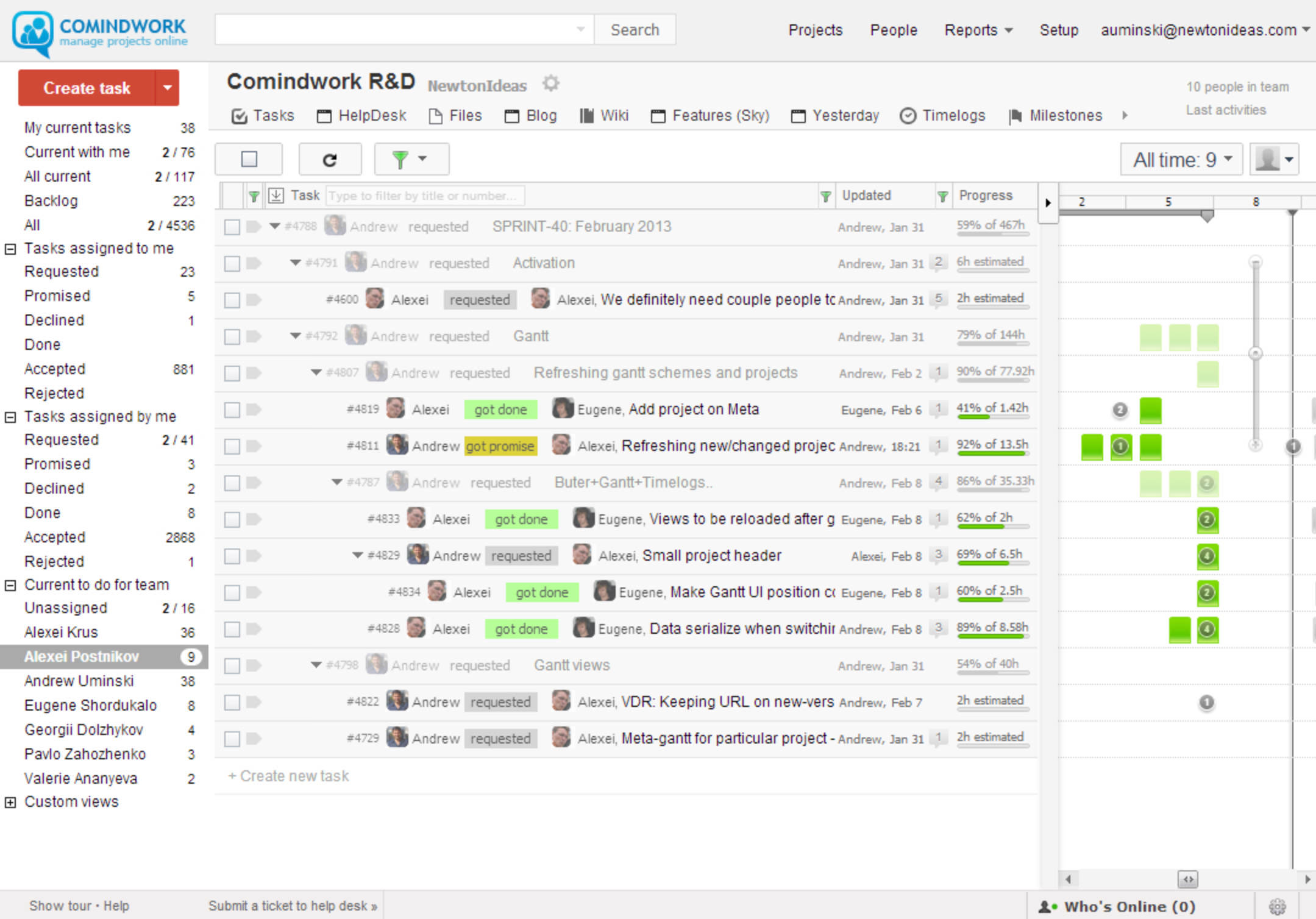This screenshot has width=1316, height=919.
Task: Click the settings gear in bottom status bar
Action: coord(1277,906)
